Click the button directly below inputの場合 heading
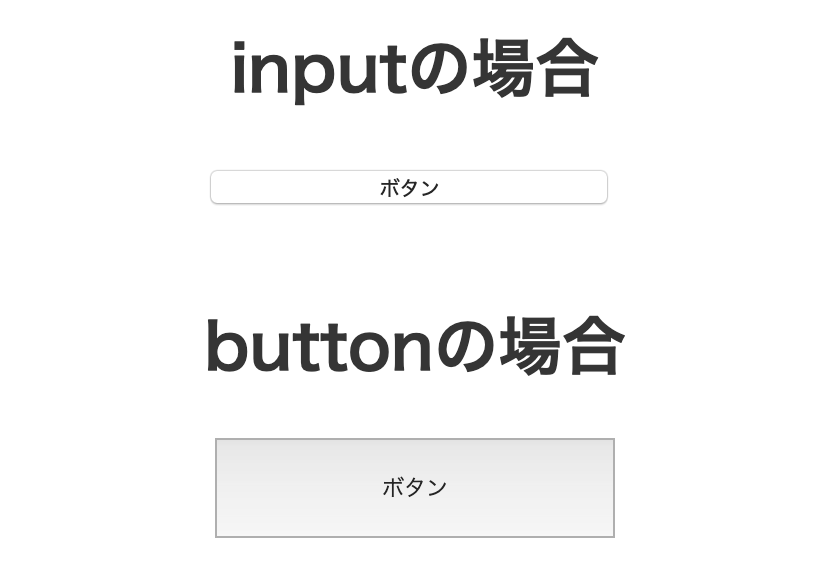This screenshot has width=822, height=582. coord(409,187)
